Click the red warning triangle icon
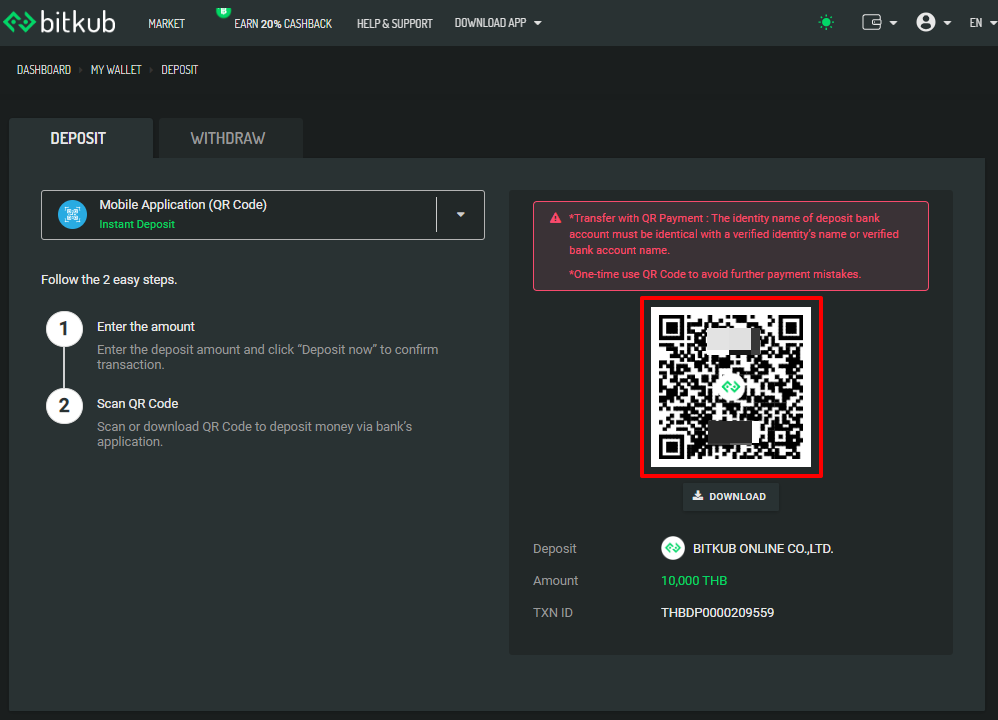Image resolution: width=998 pixels, height=720 pixels. pyautogui.click(x=556, y=218)
